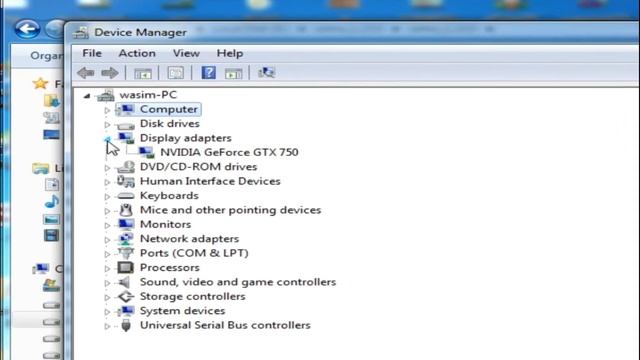Click the Device Manager title bar icon
Screen dimensions: 640x360
(x=81, y=32)
